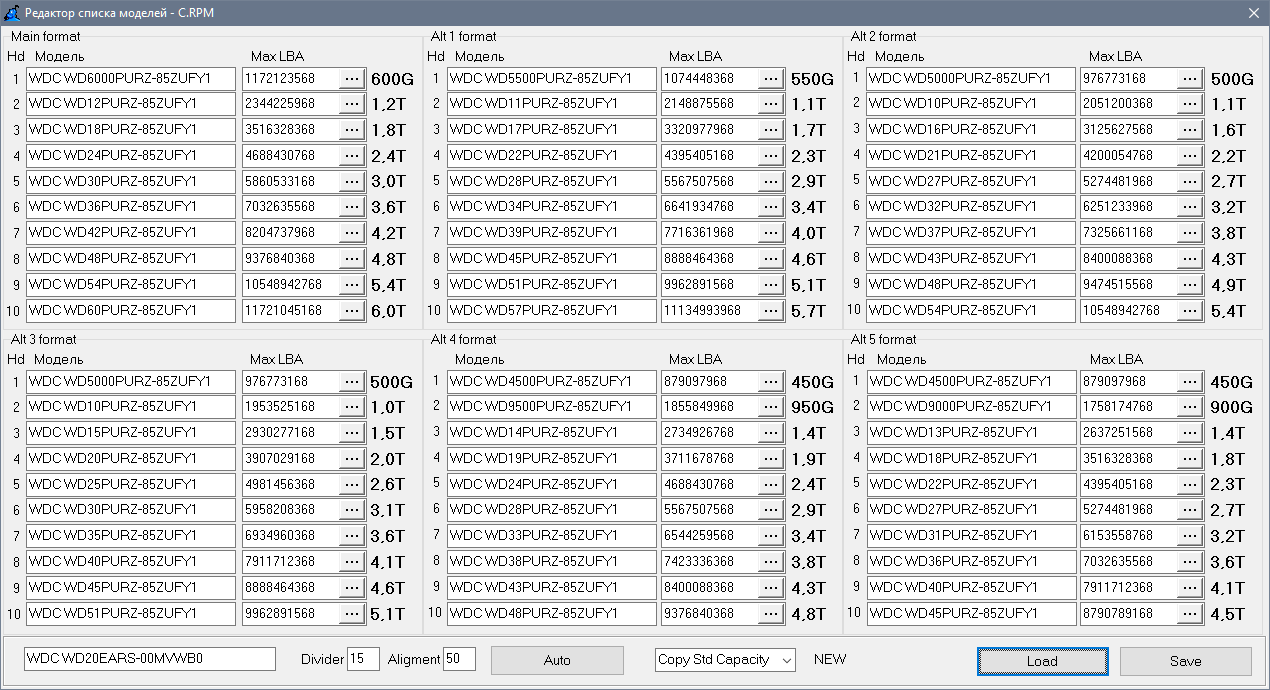Click the ellipsis button beside Max LBA 9376840368 in Alt 4 format
The height and width of the screenshot is (690, 1270).
pyautogui.click(x=771, y=613)
